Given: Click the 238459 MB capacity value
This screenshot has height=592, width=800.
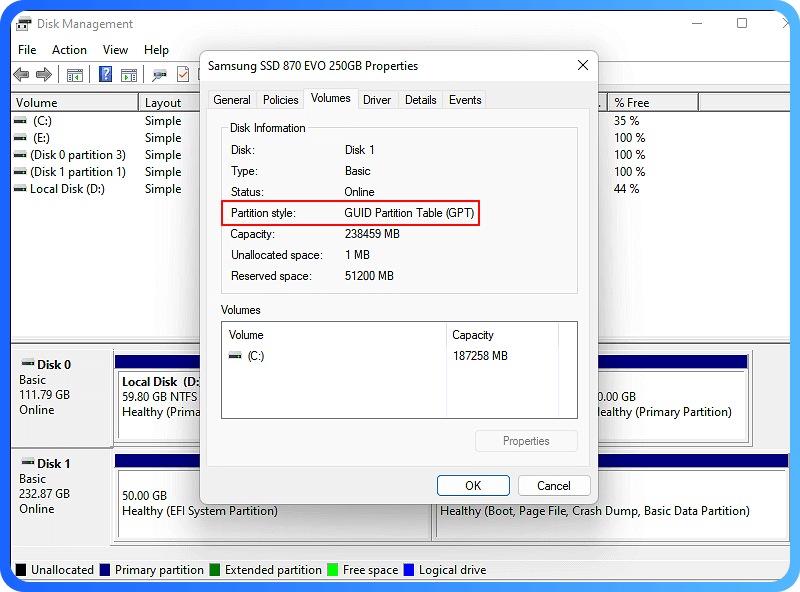Looking at the screenshot, I should 372,234.
